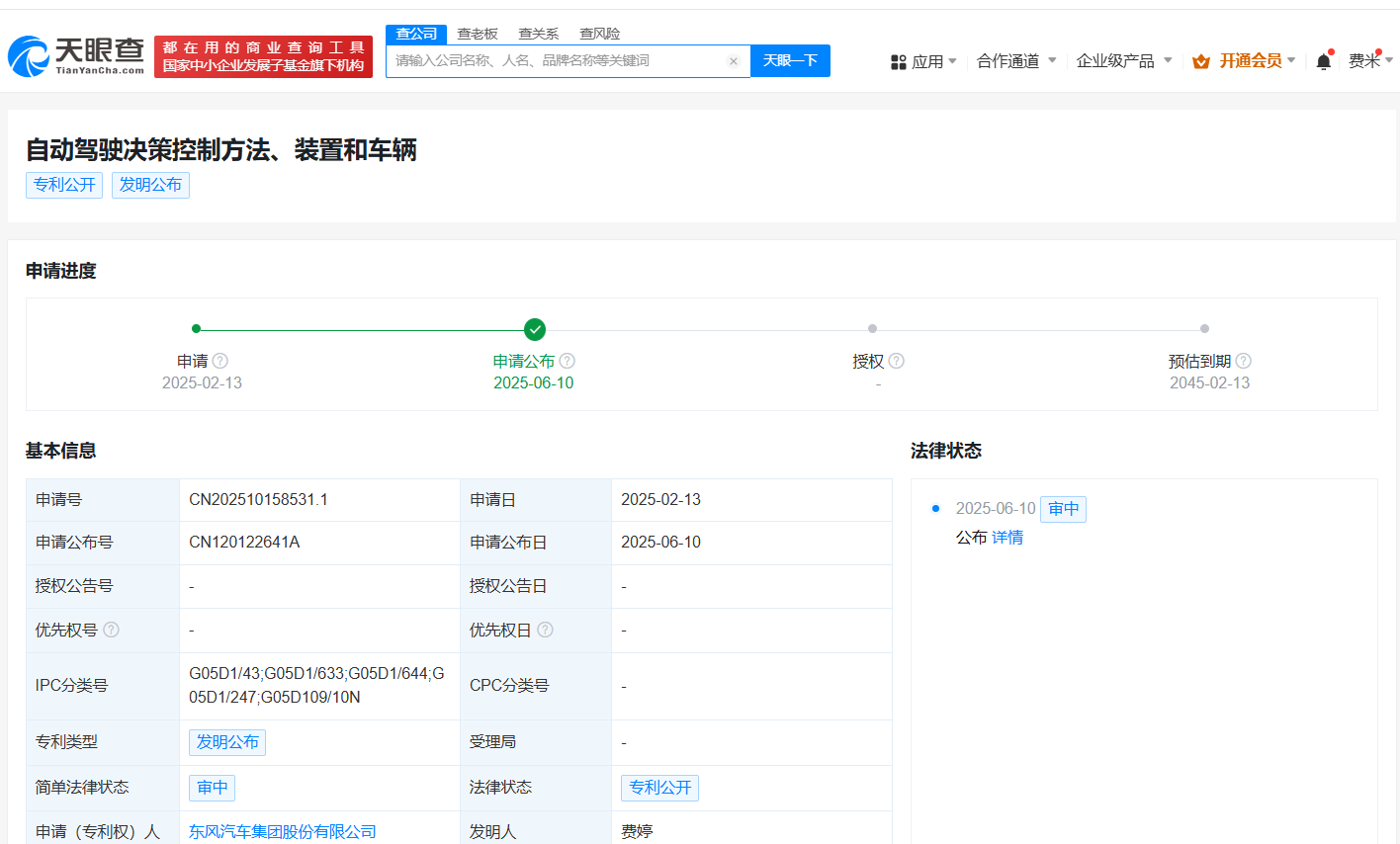Viewport: 1400px width, 844px height.
Task: Show help for the 授权 progress step
Action: [x=897, y=361]
